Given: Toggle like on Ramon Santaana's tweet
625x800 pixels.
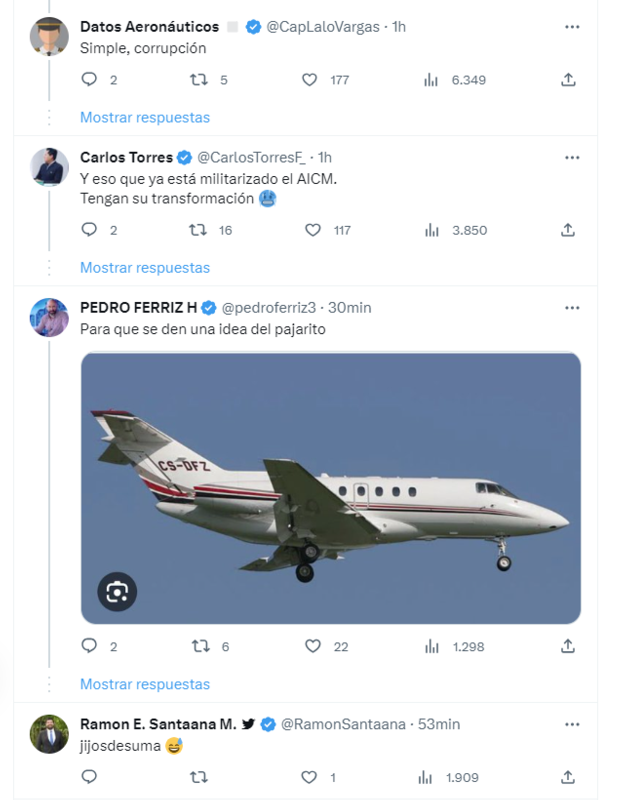Looking at the screenshot, I should point(312,777).
